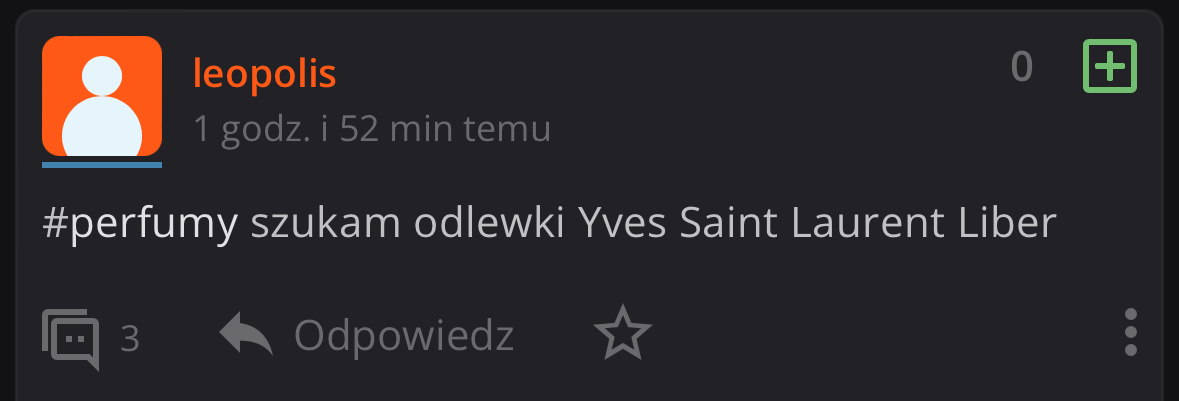This screenshot has width=1179, height=401.
Task: Click the word 'szukam' in the post text
Action: (x=326, y=222)
